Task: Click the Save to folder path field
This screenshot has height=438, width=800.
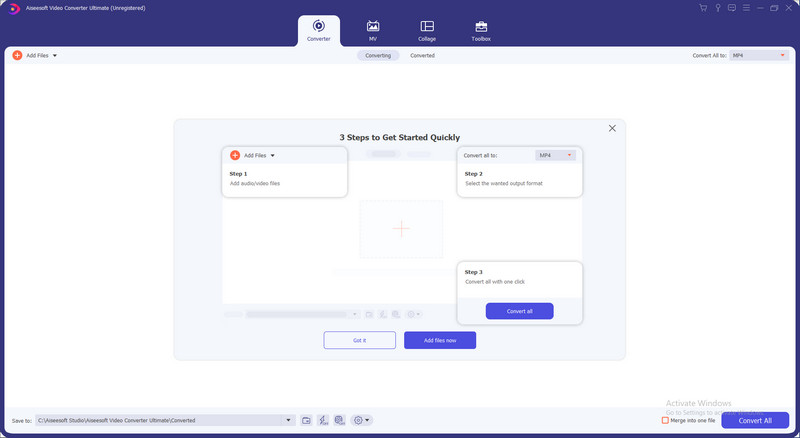Action: [159, 420]
